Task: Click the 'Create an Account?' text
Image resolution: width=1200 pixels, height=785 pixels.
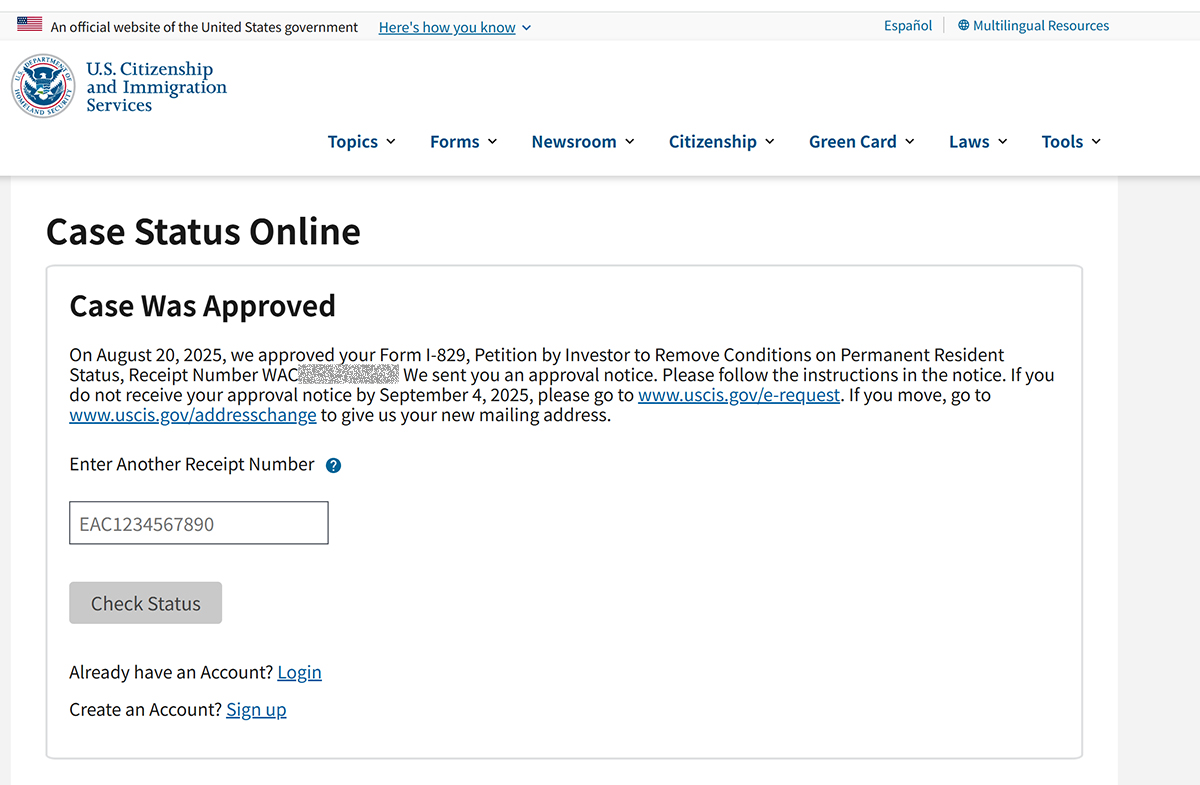Action: point(146,710)
